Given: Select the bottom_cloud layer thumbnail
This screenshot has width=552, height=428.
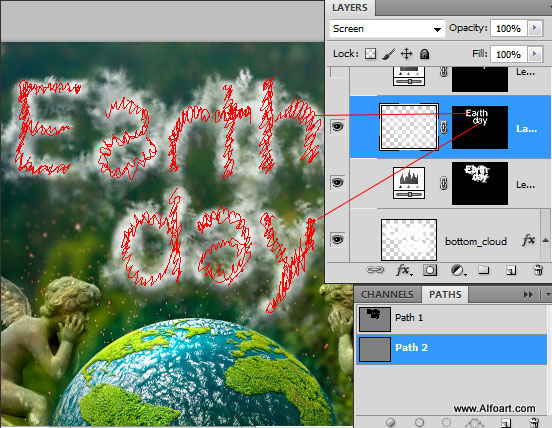Looking at the screenshot, I should pos(409,240).
